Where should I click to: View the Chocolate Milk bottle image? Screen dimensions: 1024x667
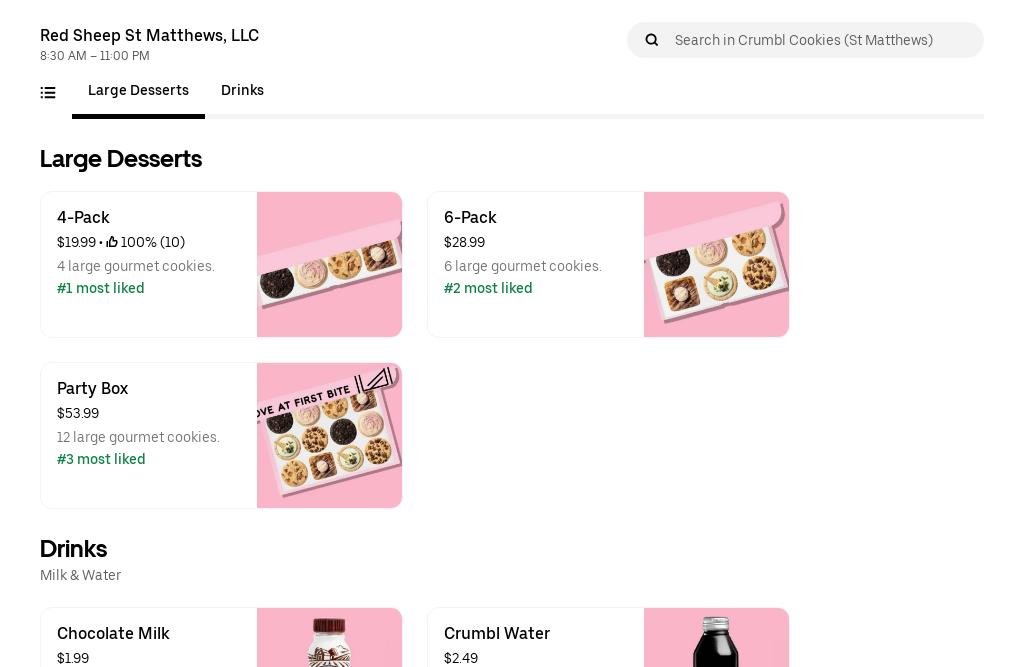pos(329,638)
